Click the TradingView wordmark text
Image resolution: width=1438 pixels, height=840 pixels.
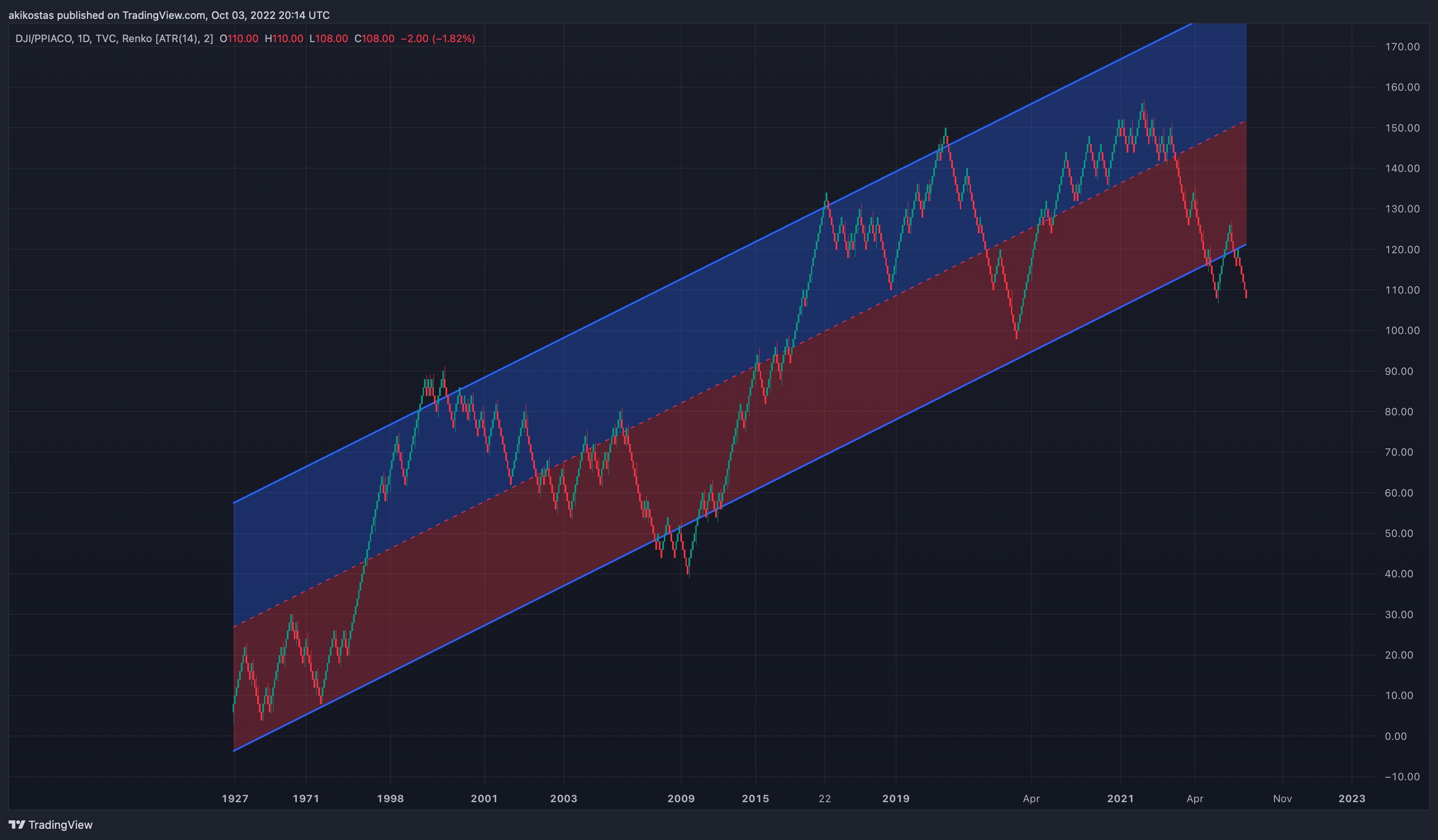point(61,825)
